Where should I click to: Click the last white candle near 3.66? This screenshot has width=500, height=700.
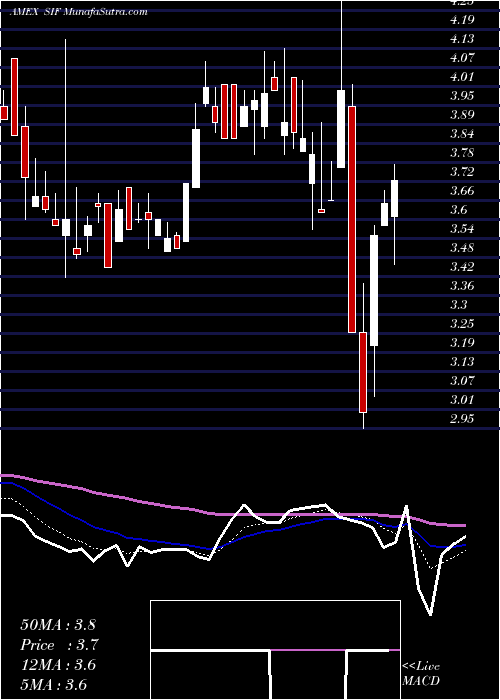[x=394, y=199]
